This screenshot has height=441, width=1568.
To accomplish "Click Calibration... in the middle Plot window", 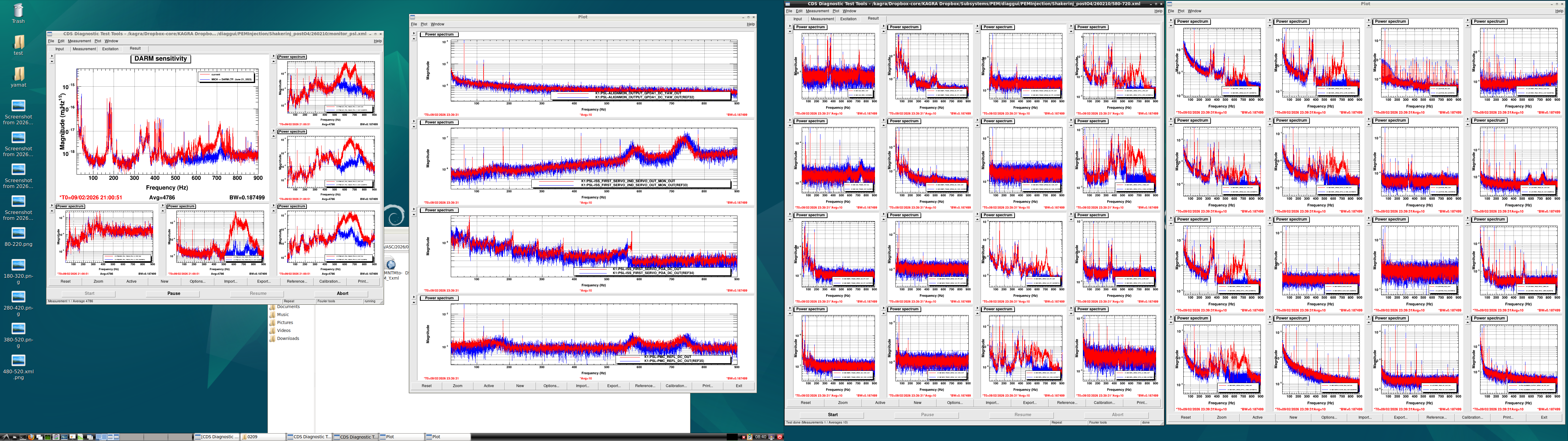I will pyautogui.click(x=676, y=386).
